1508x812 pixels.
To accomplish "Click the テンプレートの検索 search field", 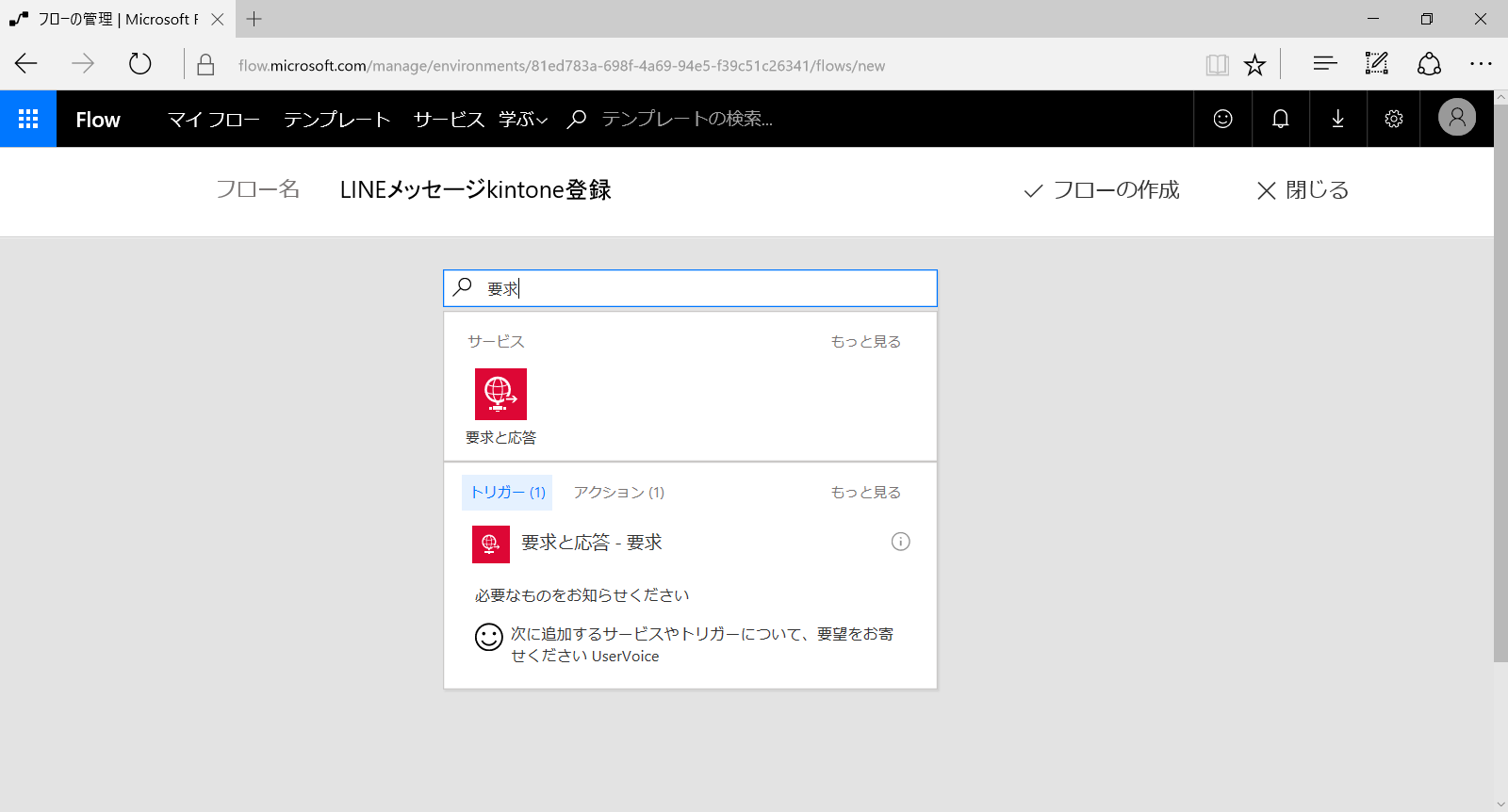I will pos(687,119).
